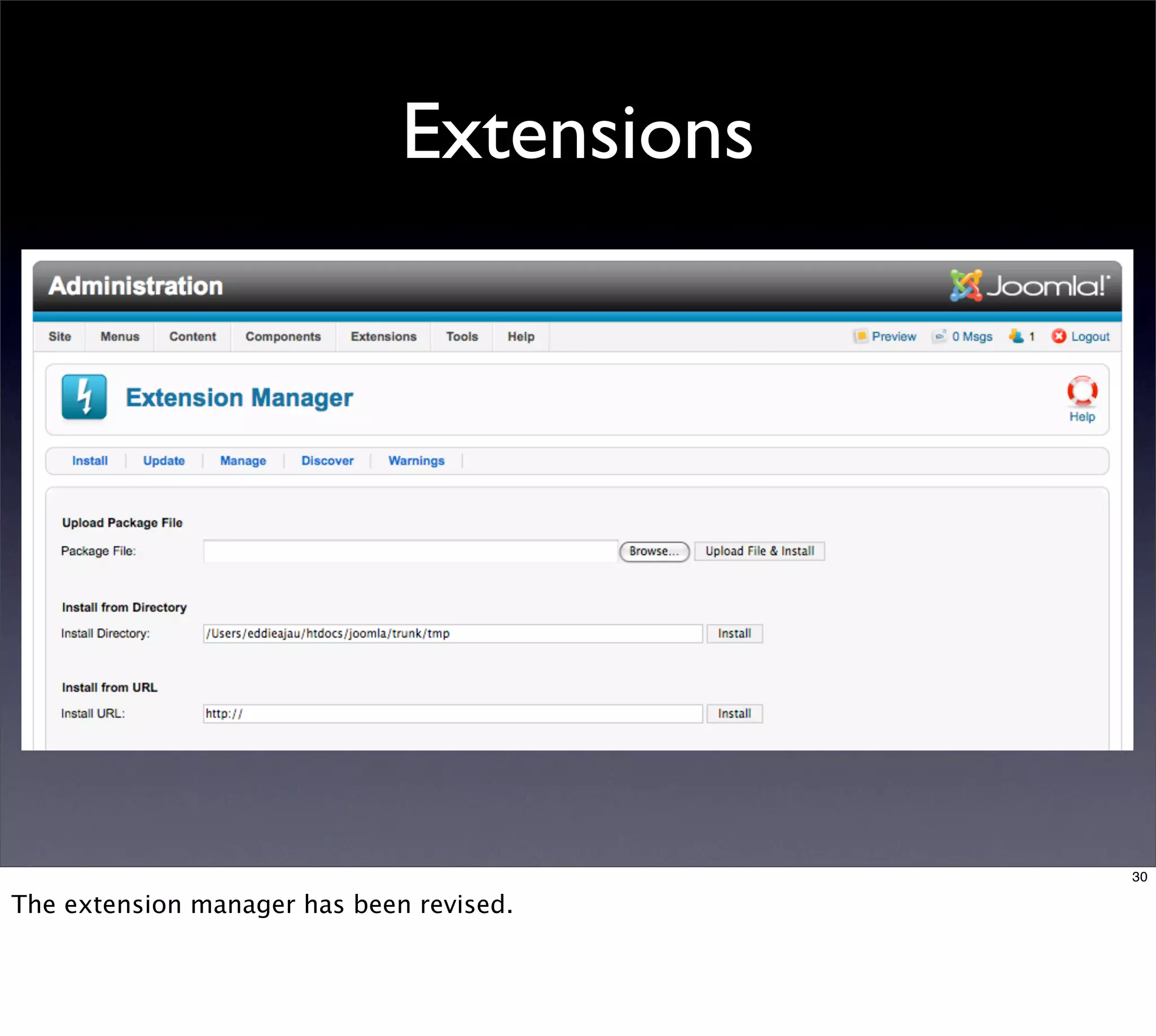Open the 0 Msgs link
Image resolution: width=1156 pixels, height=1036 pixels.
click(x=972, y=336)
